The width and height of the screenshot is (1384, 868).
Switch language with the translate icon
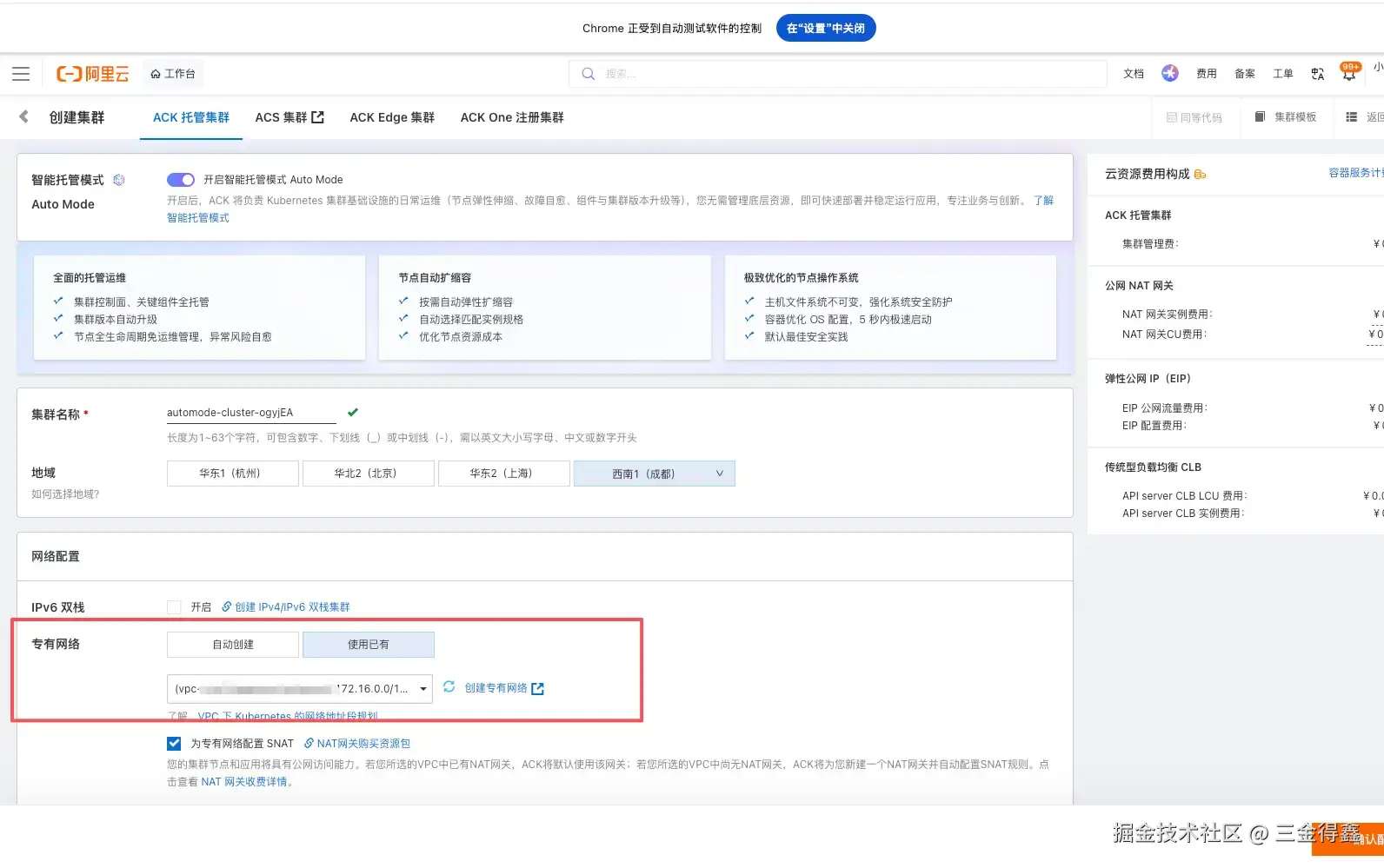pos(1318,74)
